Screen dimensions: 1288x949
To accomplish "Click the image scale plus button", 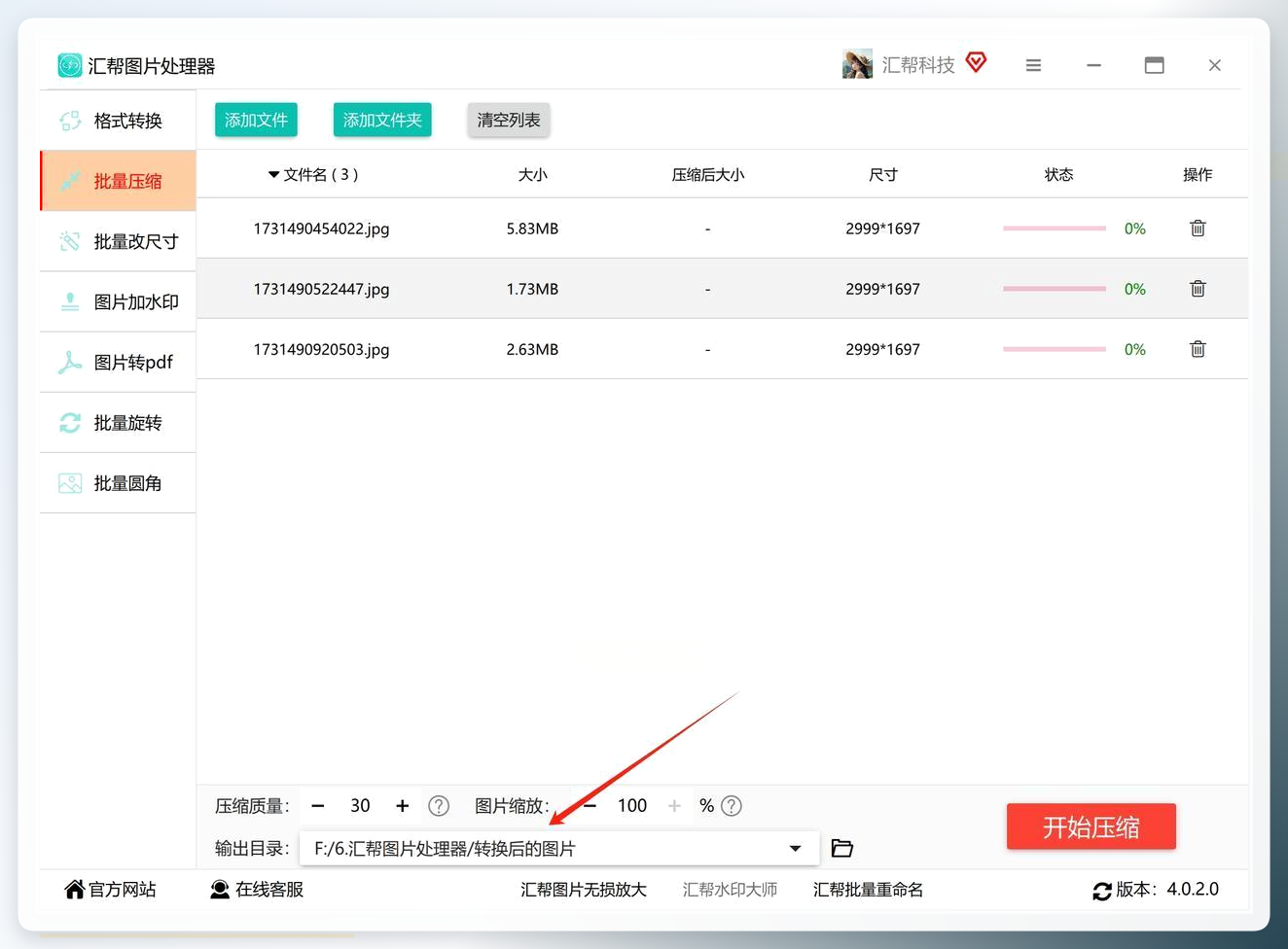I will [x=674, y=806].
